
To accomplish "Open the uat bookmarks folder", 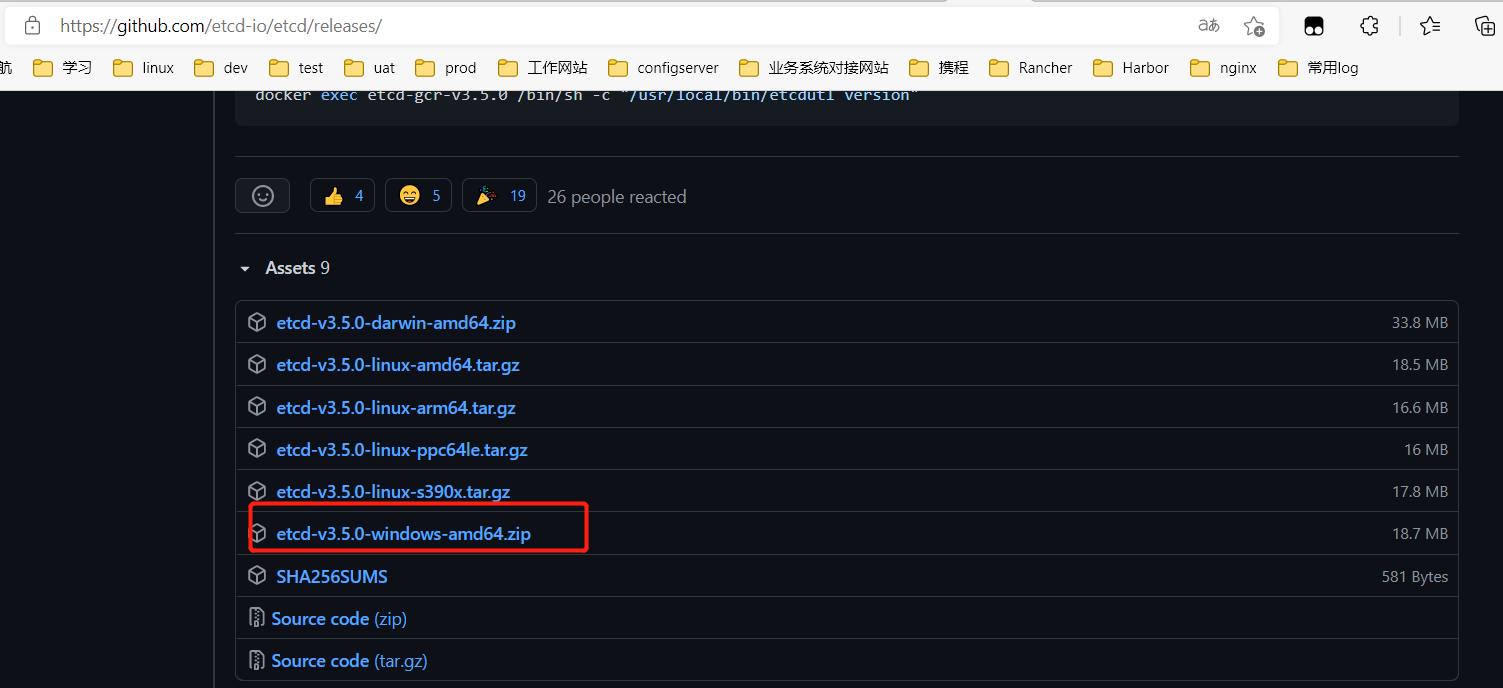I will (x=370, y=68).
